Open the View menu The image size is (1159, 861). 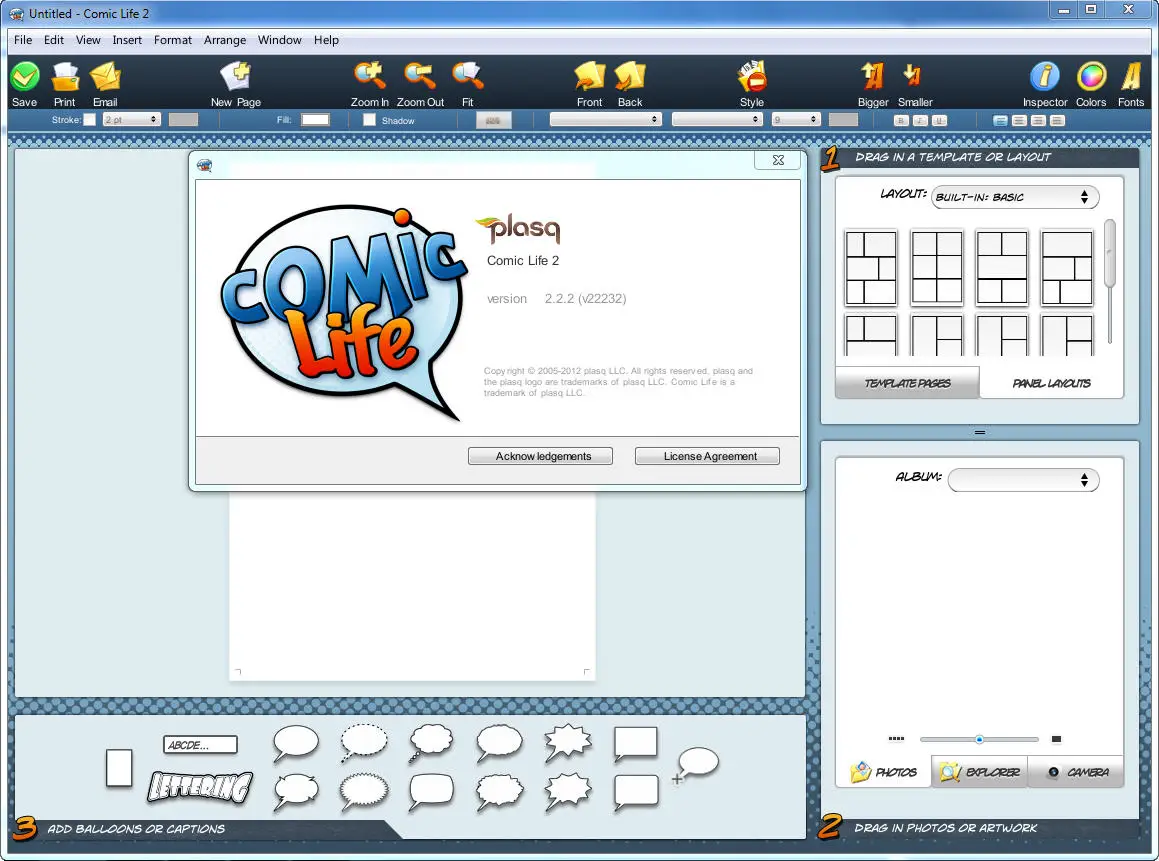click(x=88, y=40)
